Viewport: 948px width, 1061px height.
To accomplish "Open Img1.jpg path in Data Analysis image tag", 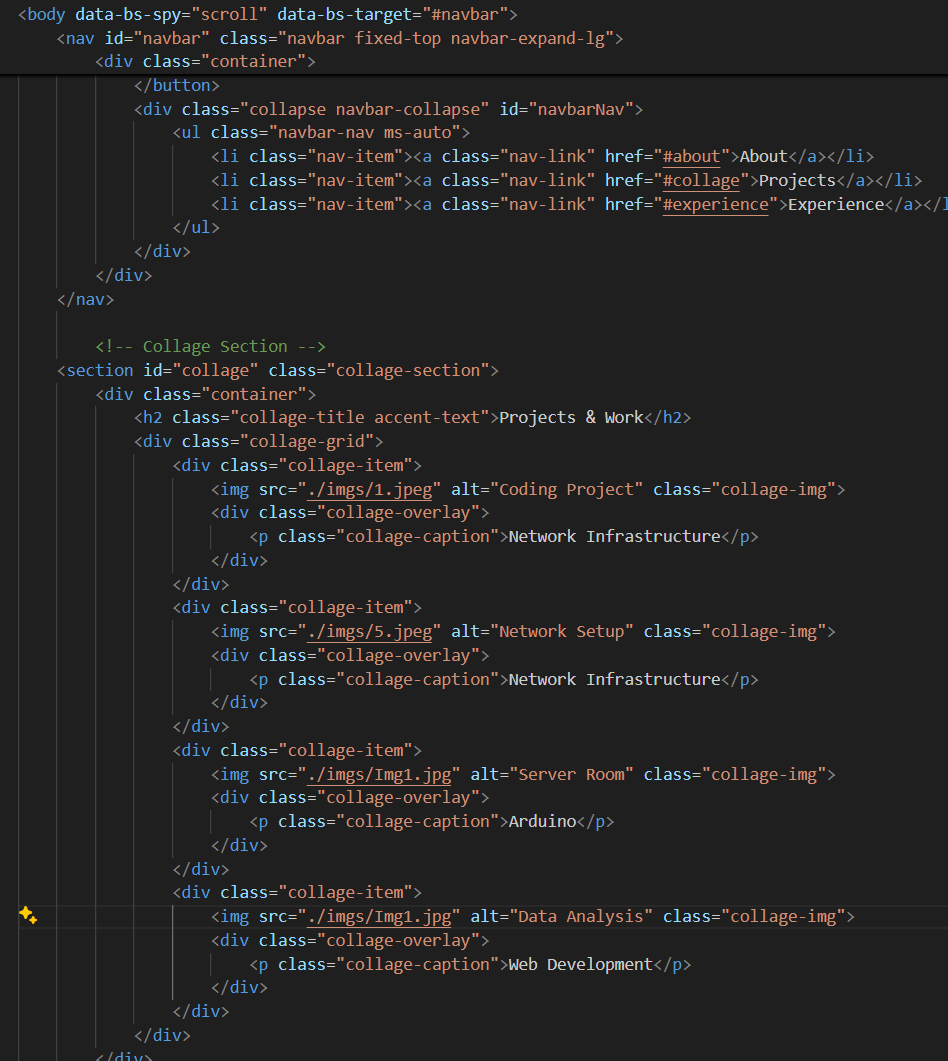I will [379, 916].
